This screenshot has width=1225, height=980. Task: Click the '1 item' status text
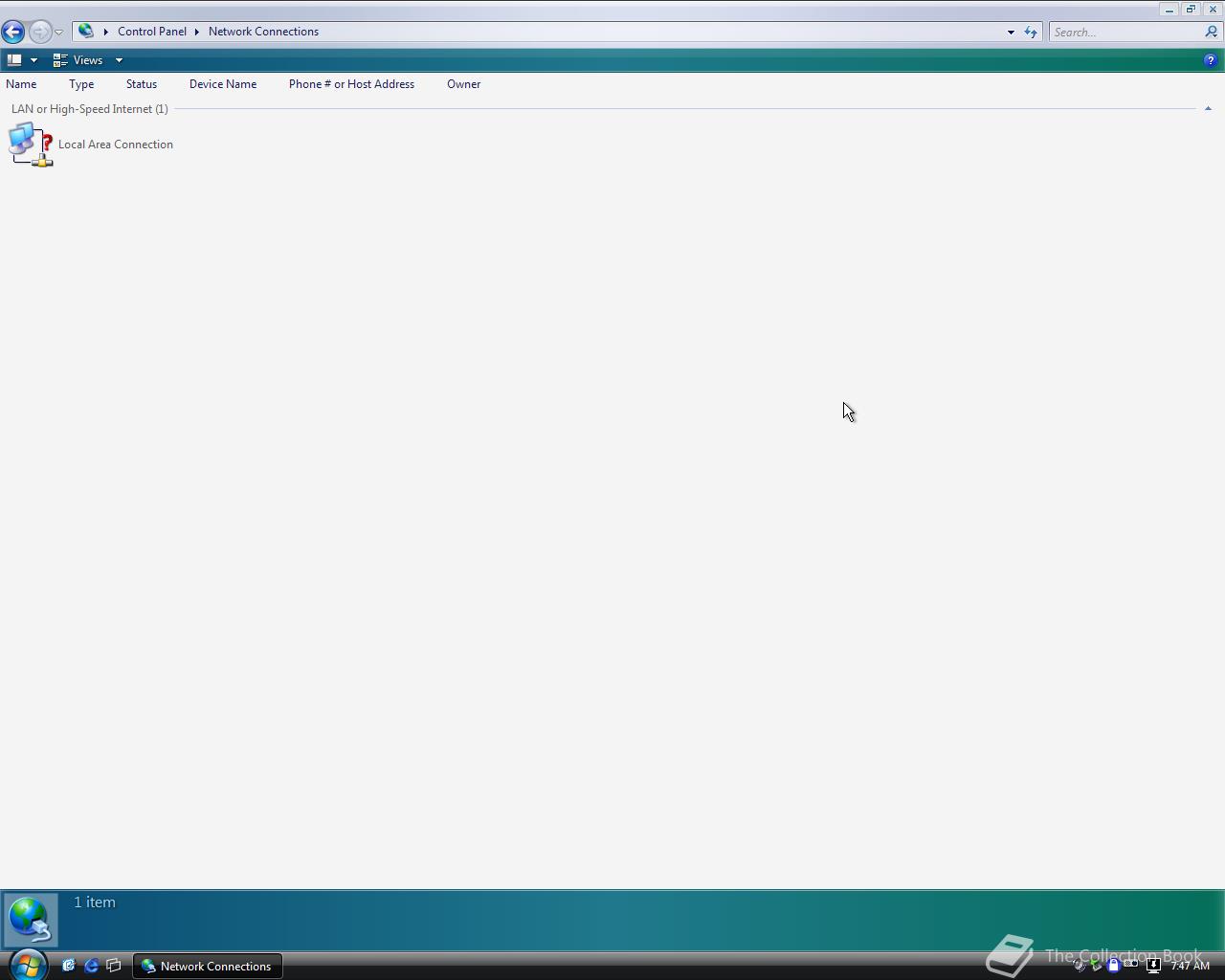pos(95,902)
